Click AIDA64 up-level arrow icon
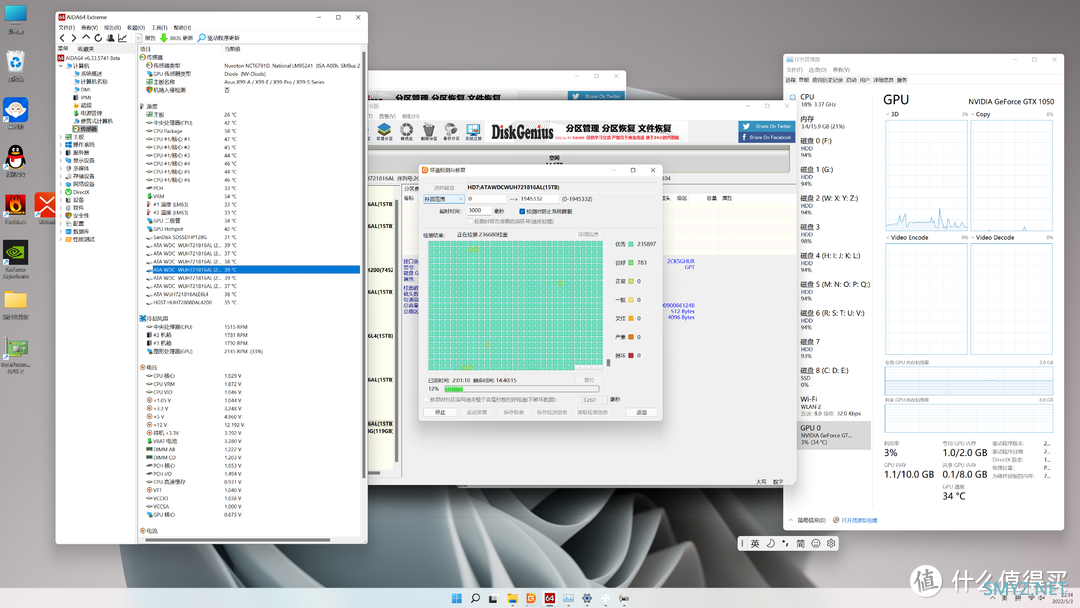The image size is (1080, 608). tap(86, 38)
